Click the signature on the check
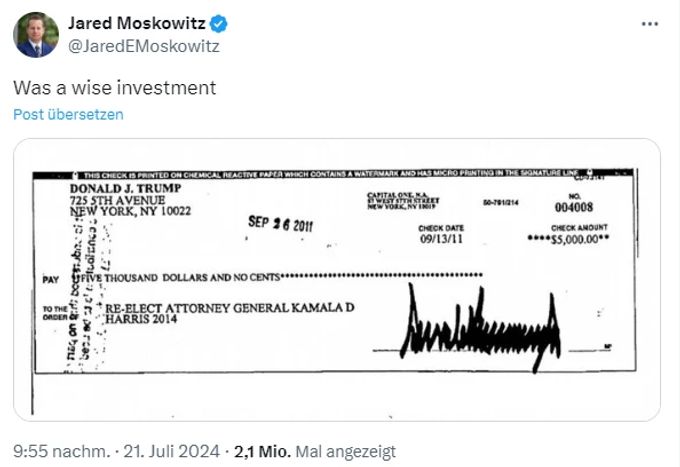680x467 pixels. pos(481,328)
